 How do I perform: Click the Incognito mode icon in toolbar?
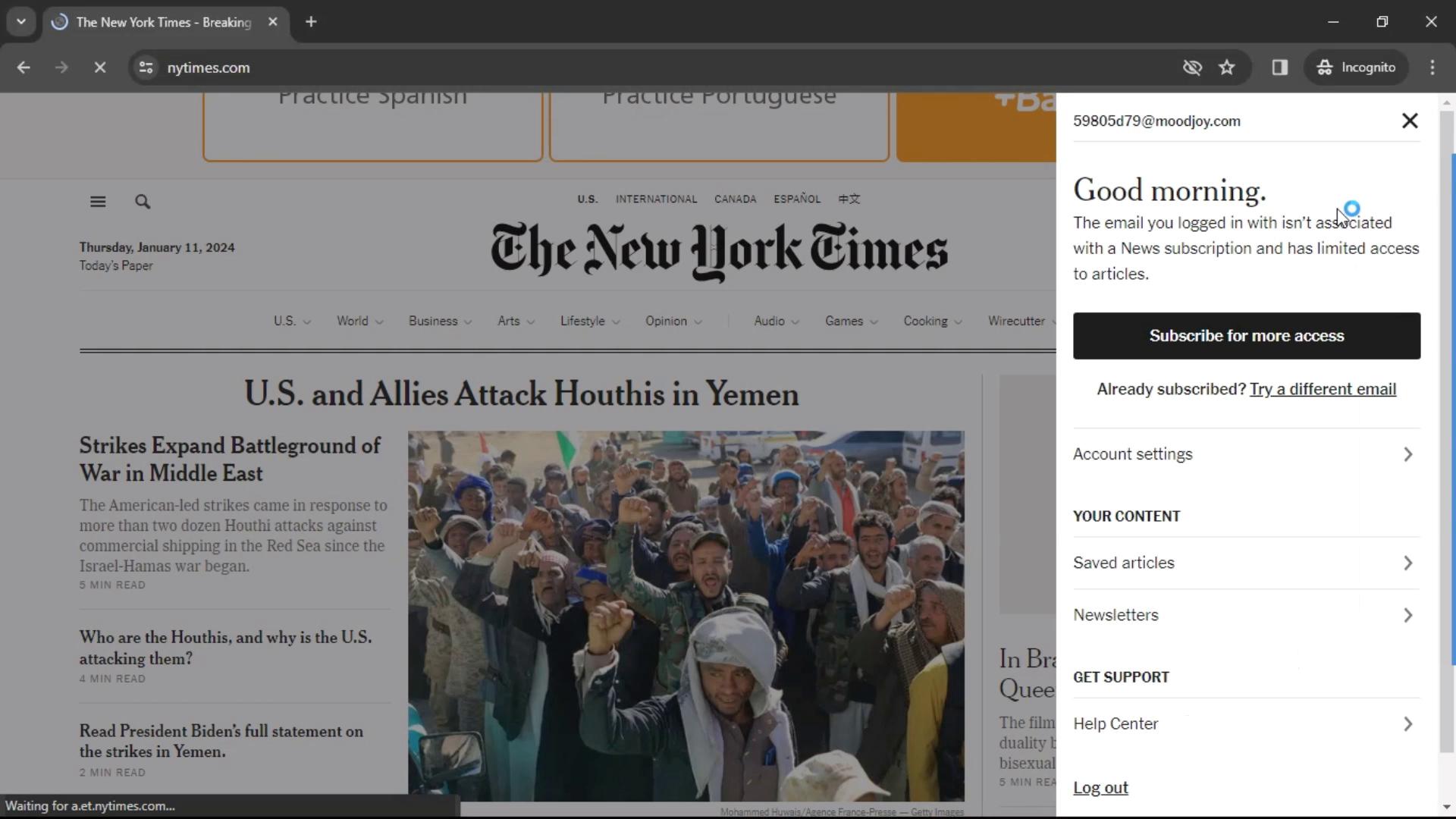click(1325, 67)
